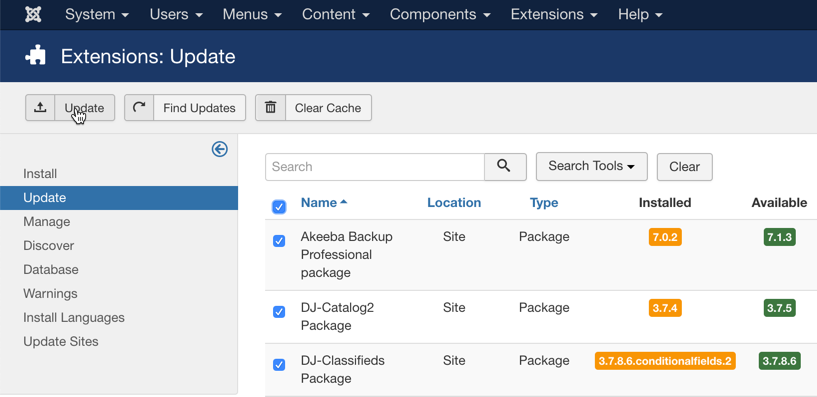Open the System dropdown menu
Screen dimensions: 817x397
97,15
